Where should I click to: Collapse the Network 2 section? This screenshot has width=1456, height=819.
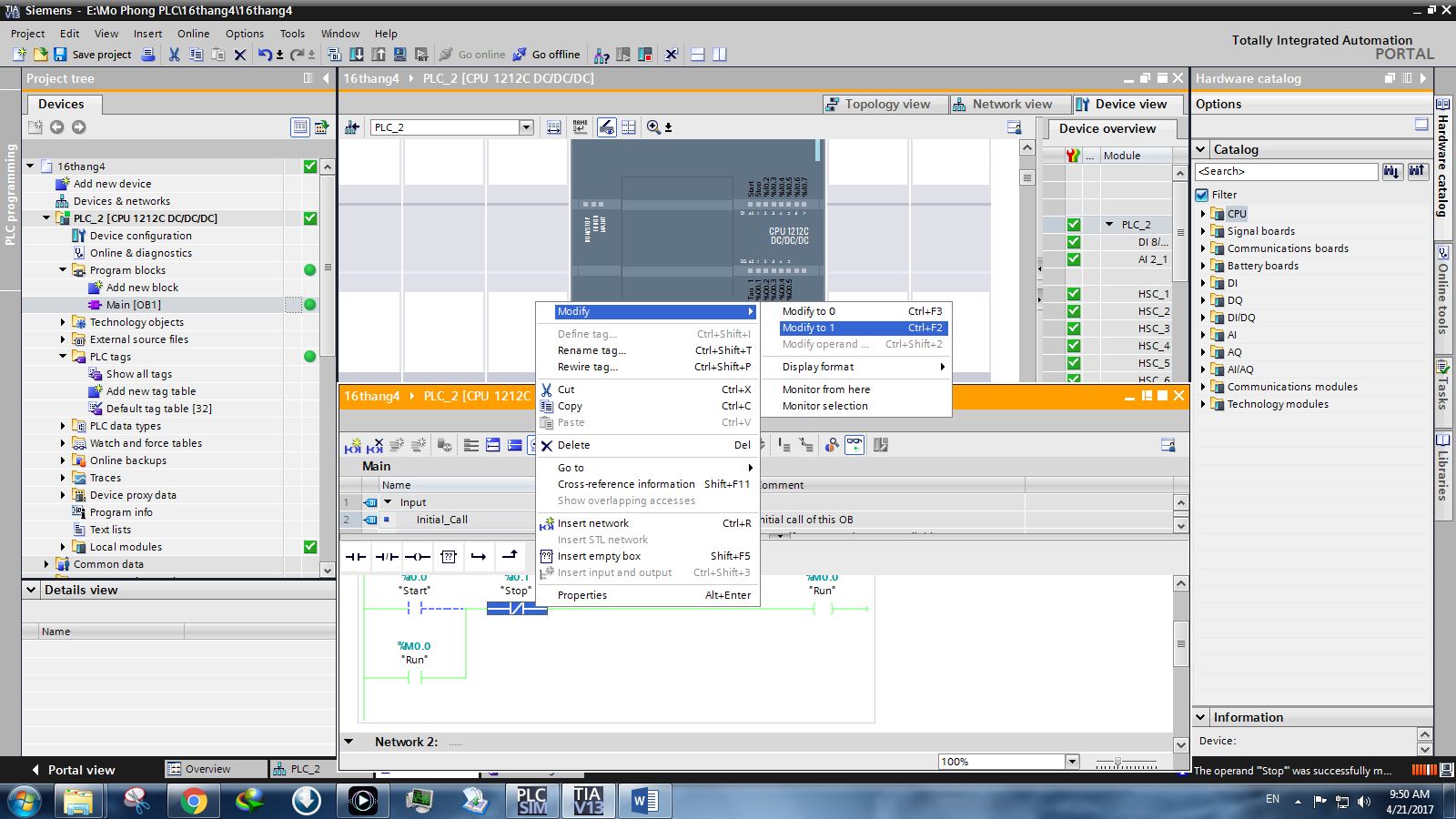tap(349, 742)
